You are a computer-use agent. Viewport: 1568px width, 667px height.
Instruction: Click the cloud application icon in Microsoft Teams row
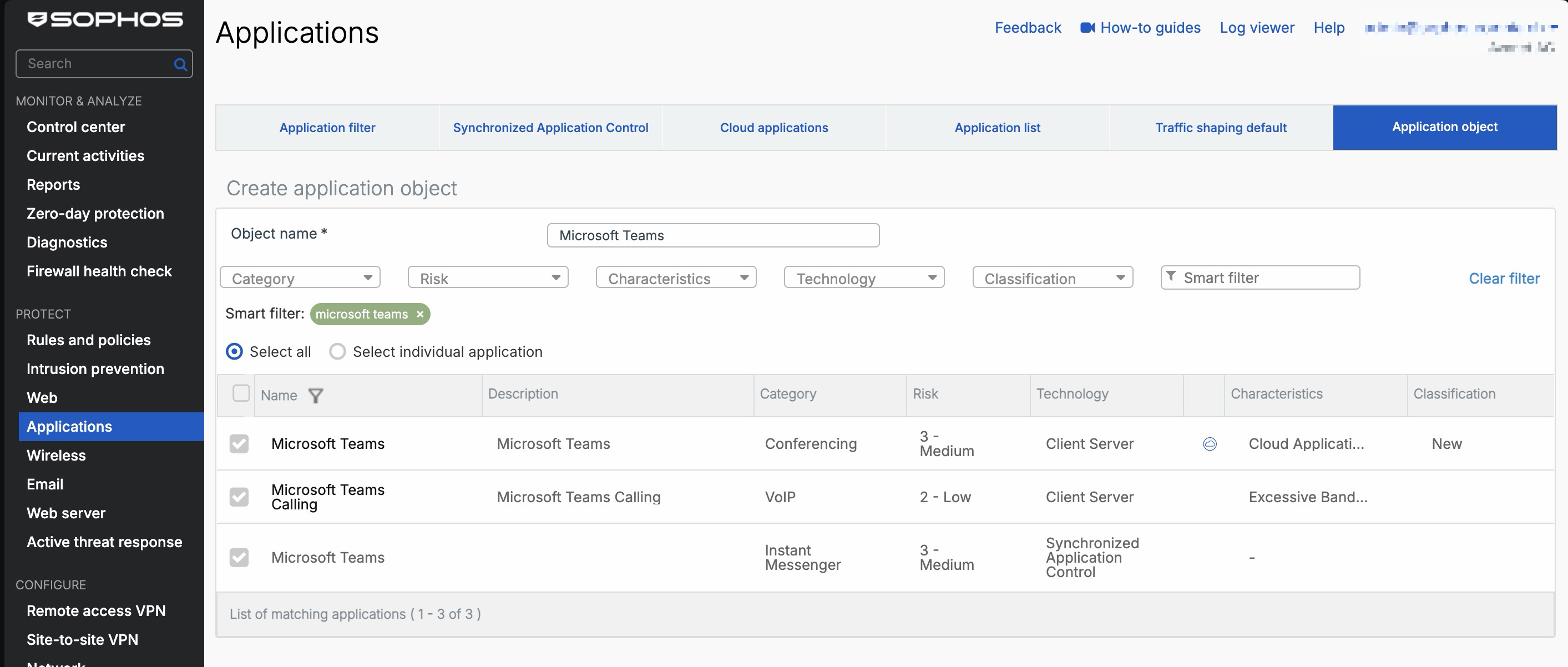(1210, 444)
